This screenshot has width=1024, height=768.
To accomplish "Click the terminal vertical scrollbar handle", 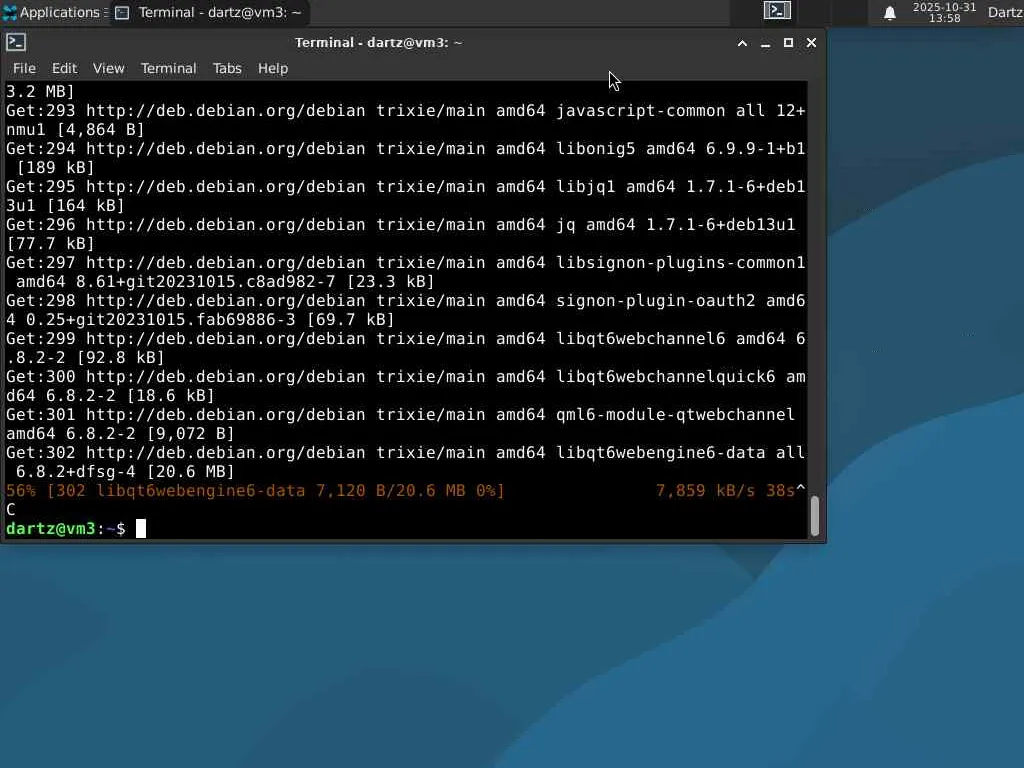I will click(814, 516).
